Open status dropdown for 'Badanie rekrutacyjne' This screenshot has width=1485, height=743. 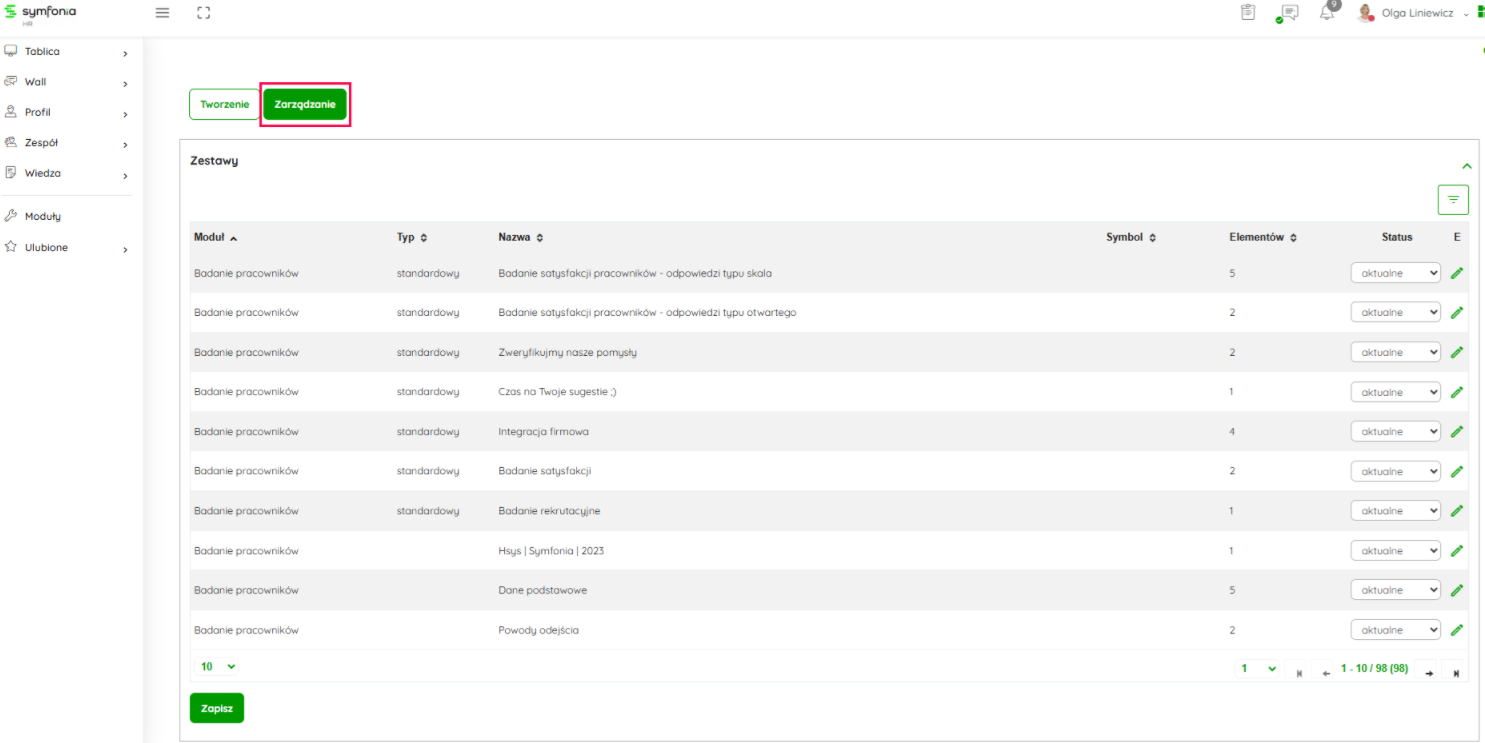click(1395, 511)
